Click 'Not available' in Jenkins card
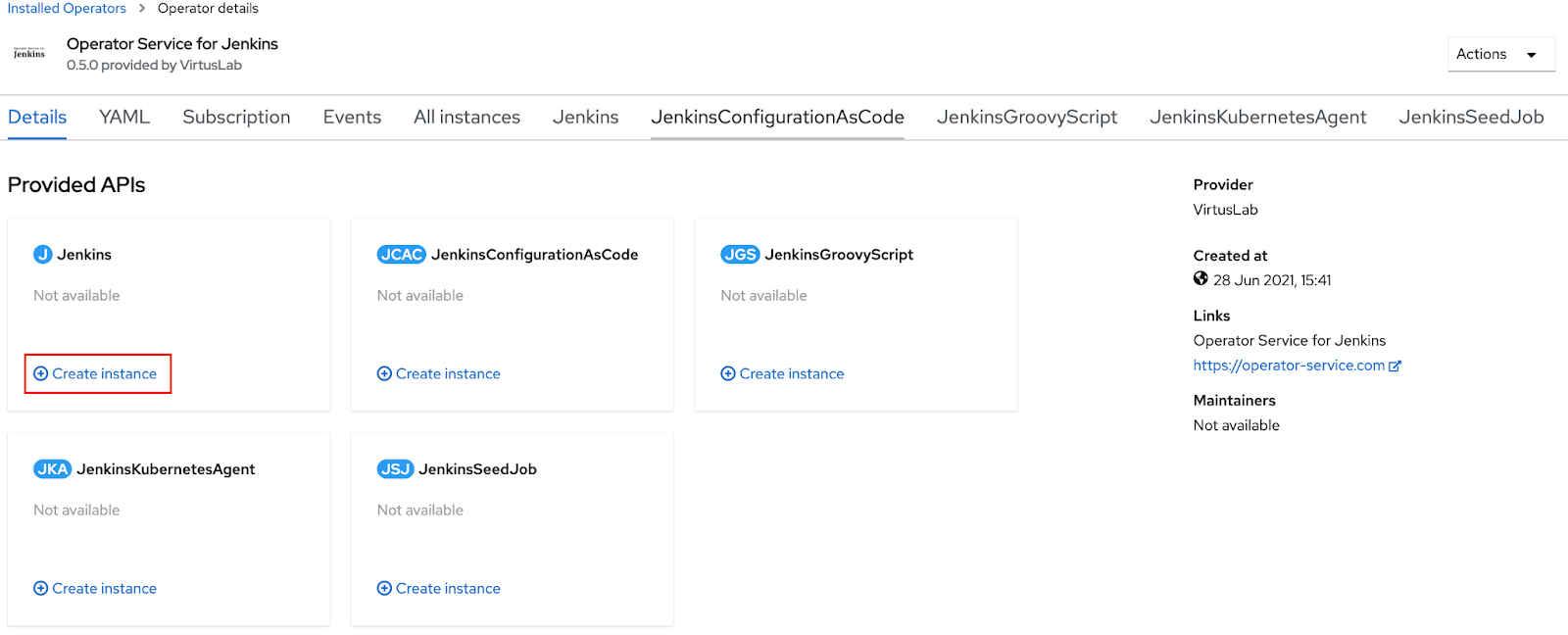Viewport: 1568px width, 635px height. (x=76, y=295)
